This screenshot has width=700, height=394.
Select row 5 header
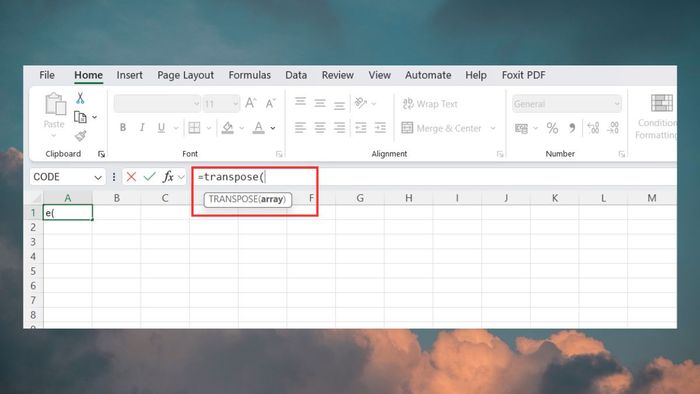click(x=33, y=271)
